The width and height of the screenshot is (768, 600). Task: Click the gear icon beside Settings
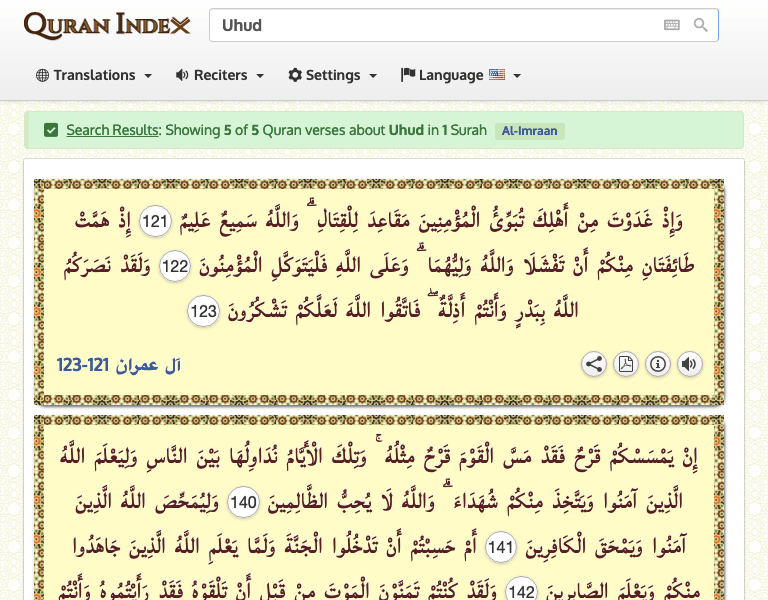pyautogui.click(x=295, y=75)
